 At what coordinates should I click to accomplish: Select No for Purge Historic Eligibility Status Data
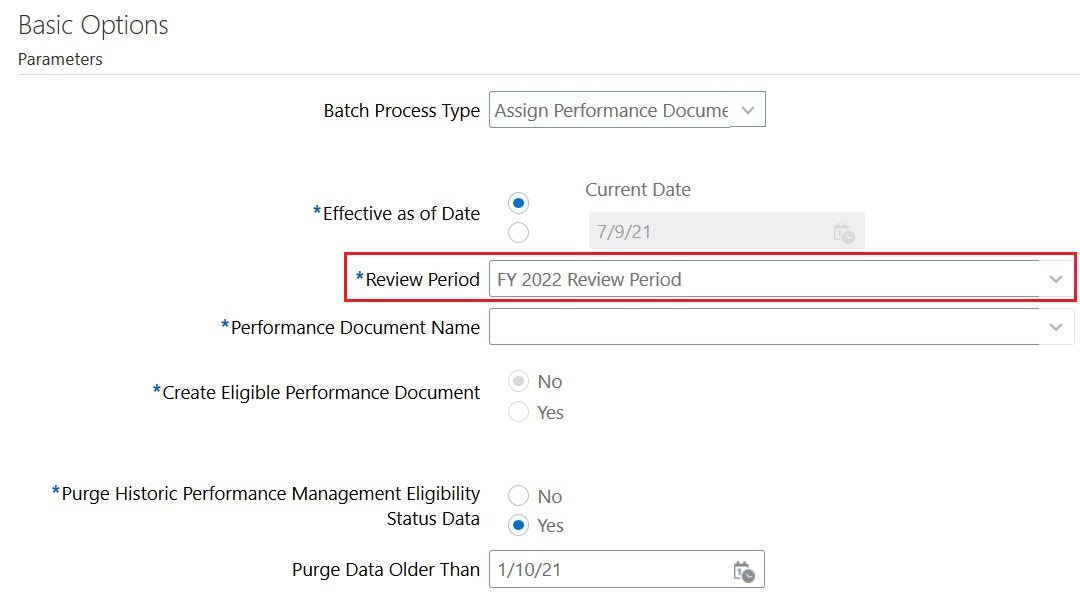coord(519,496)
